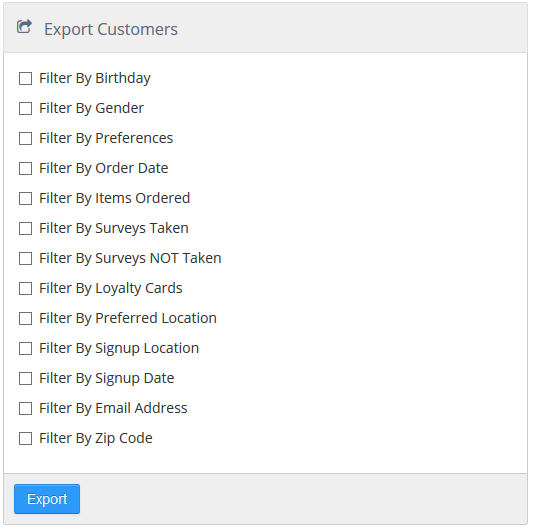Click the export share icon in header
Image resolution: width=533 pixels, height=530 pixels.
pyautogui.click(x=24, y=27)
